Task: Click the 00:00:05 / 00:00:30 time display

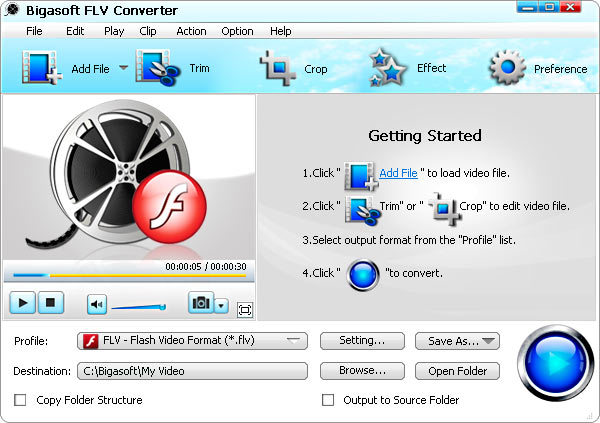Action: [x=206, y=266]
